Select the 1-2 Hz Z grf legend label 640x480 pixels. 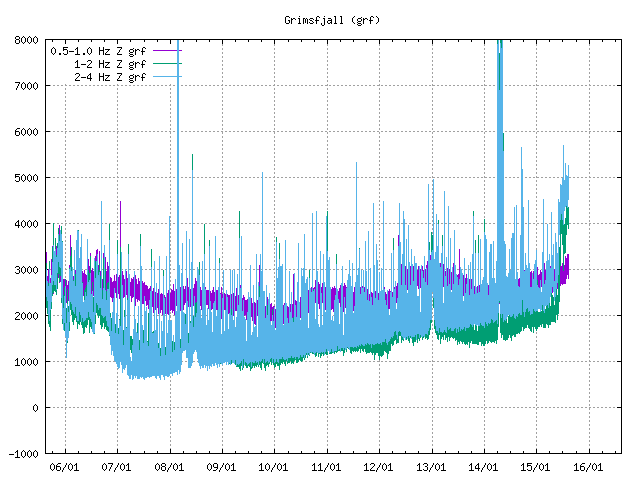coord(110,64)
